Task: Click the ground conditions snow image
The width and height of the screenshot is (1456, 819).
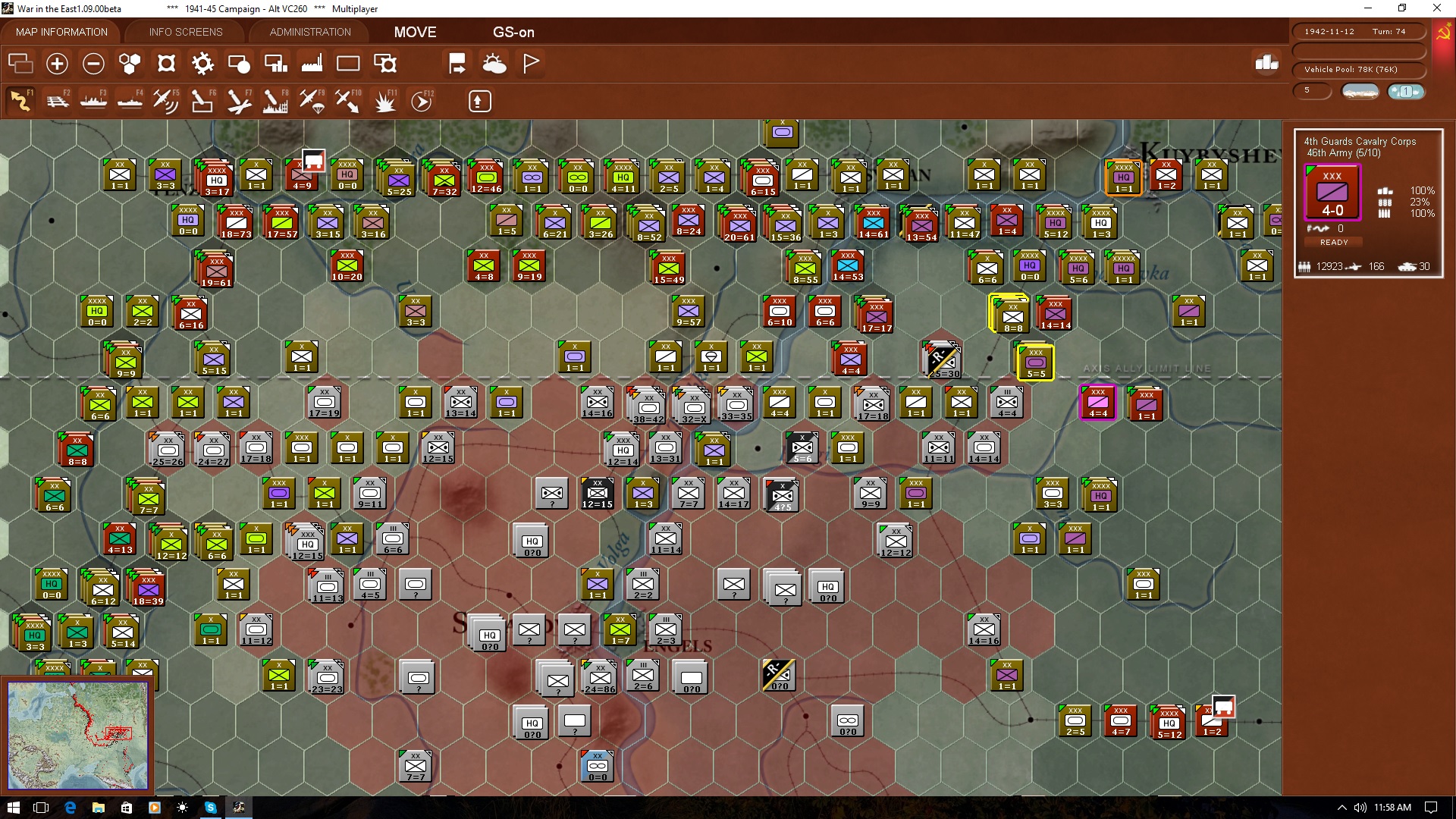Action: tap(1360, 92)
